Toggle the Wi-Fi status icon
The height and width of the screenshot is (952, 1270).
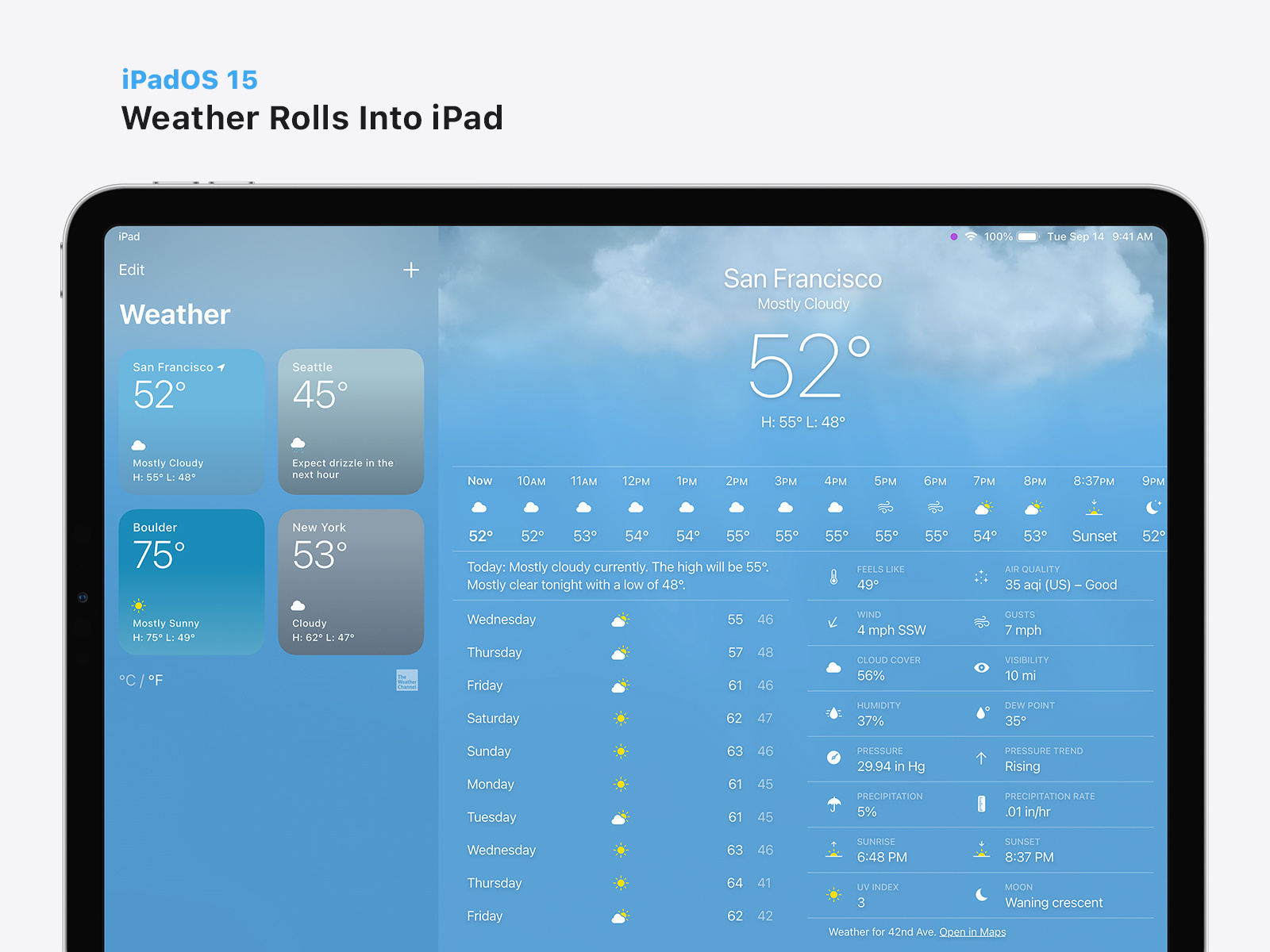[971, 236]
